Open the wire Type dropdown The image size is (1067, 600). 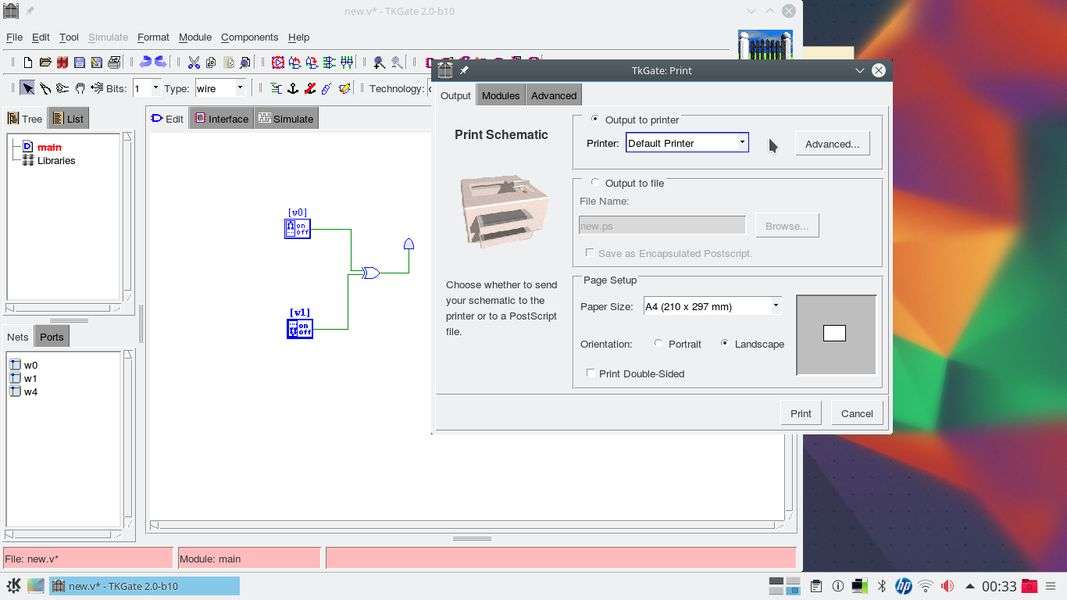tap(240, 88)
